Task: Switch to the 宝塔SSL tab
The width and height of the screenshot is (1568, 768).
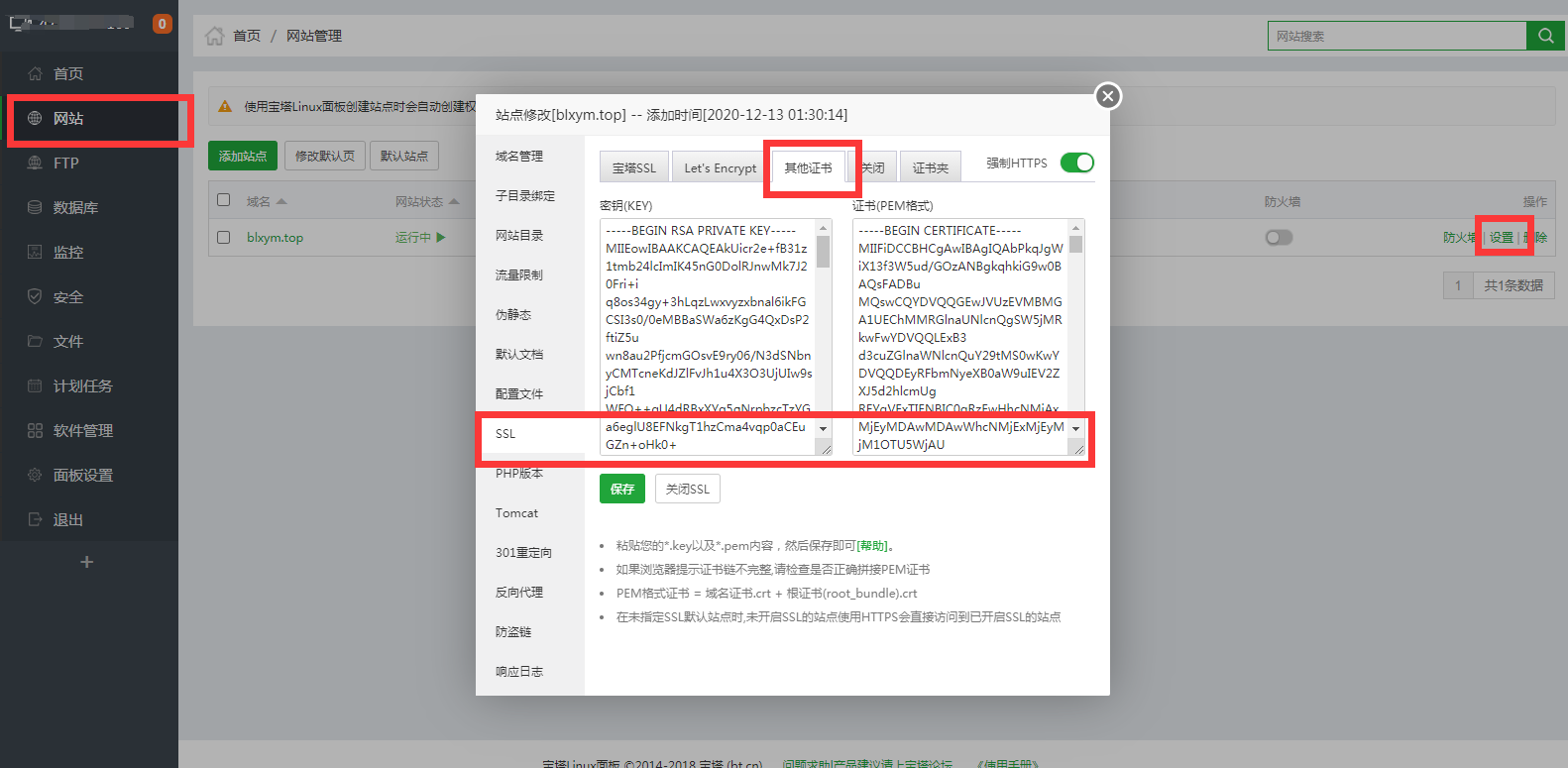Action: click(634, 167)
